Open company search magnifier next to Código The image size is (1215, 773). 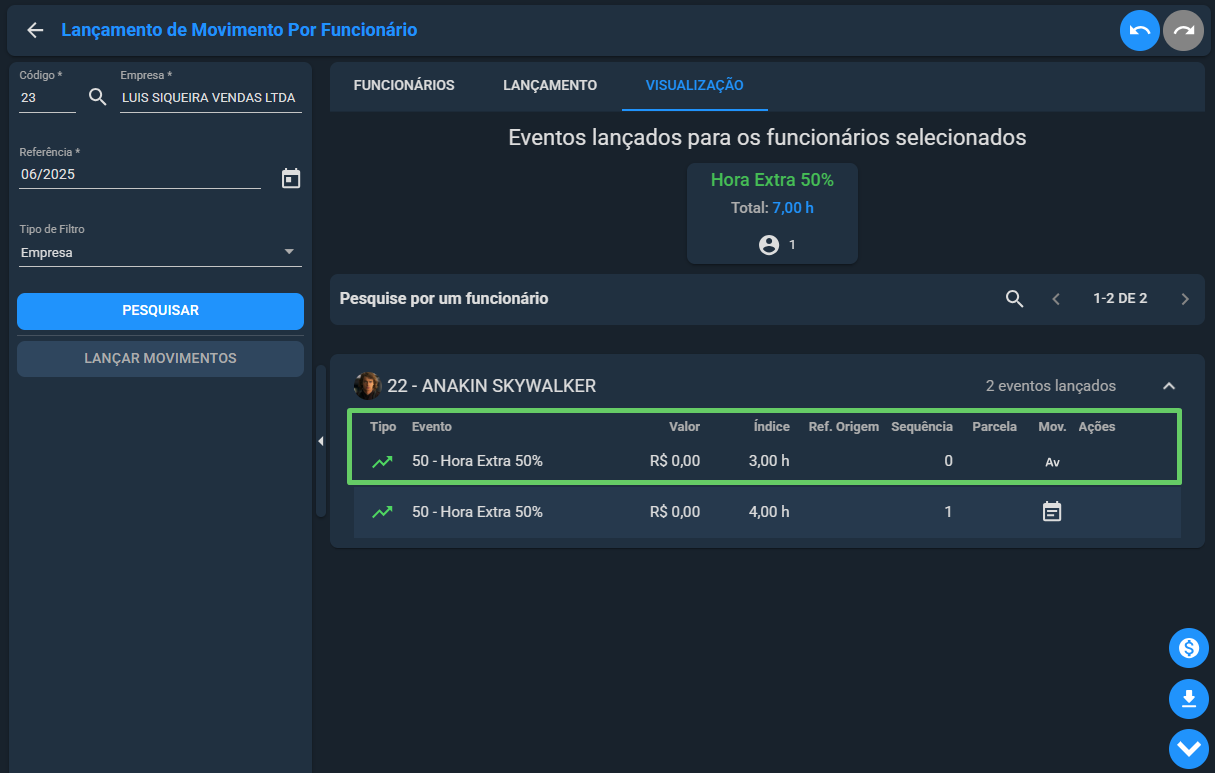click(97, 97)
